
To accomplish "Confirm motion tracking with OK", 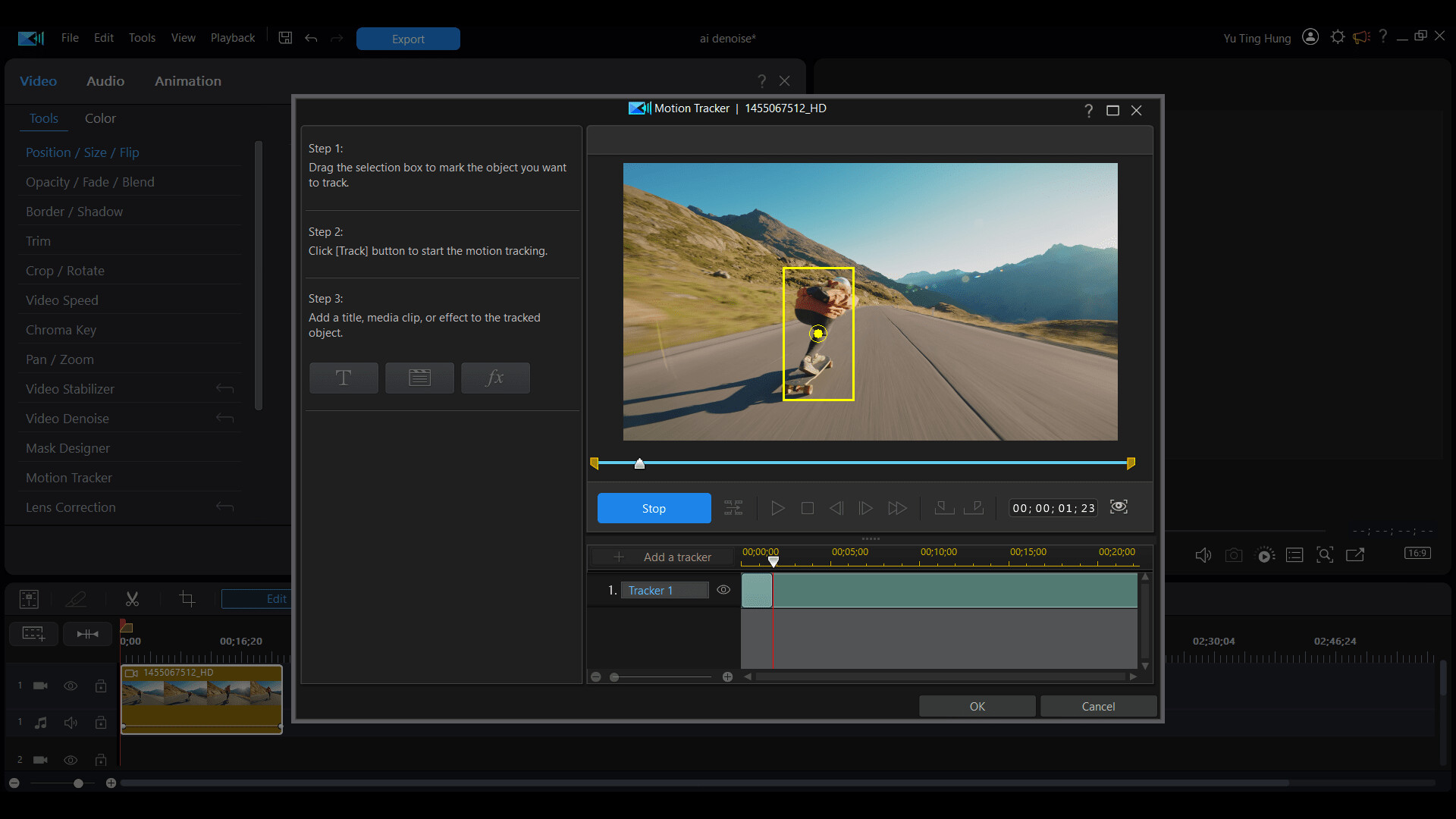I will pos(977,706).
